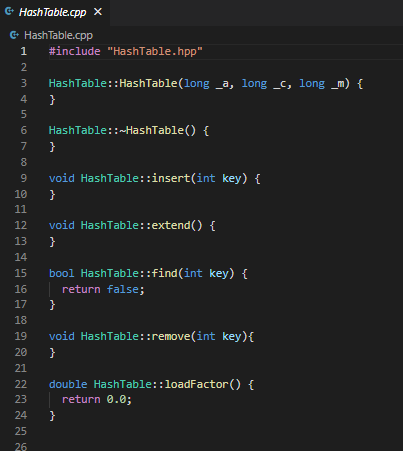This screenshot has height=451, width=403.
Task: Click line number 22 in gutter
Action: pos(21,384)
